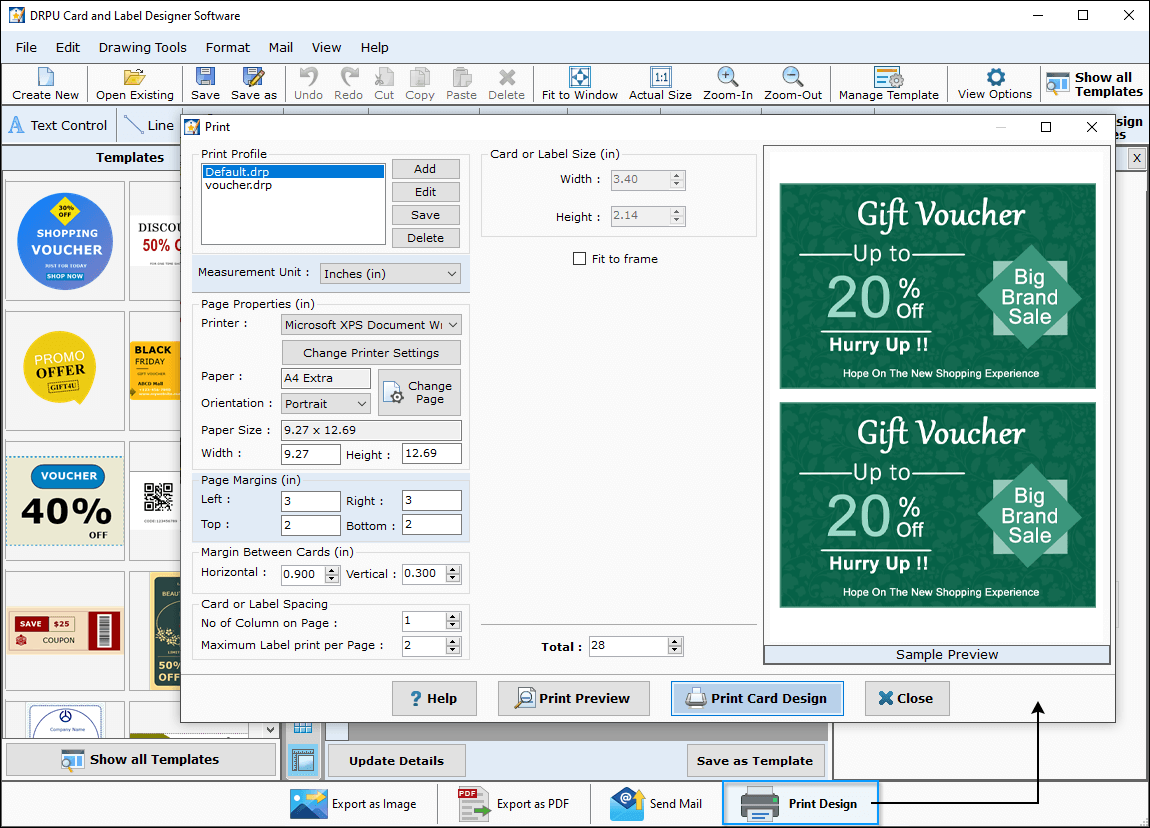Switch to Actual Size view

(660, 84)
